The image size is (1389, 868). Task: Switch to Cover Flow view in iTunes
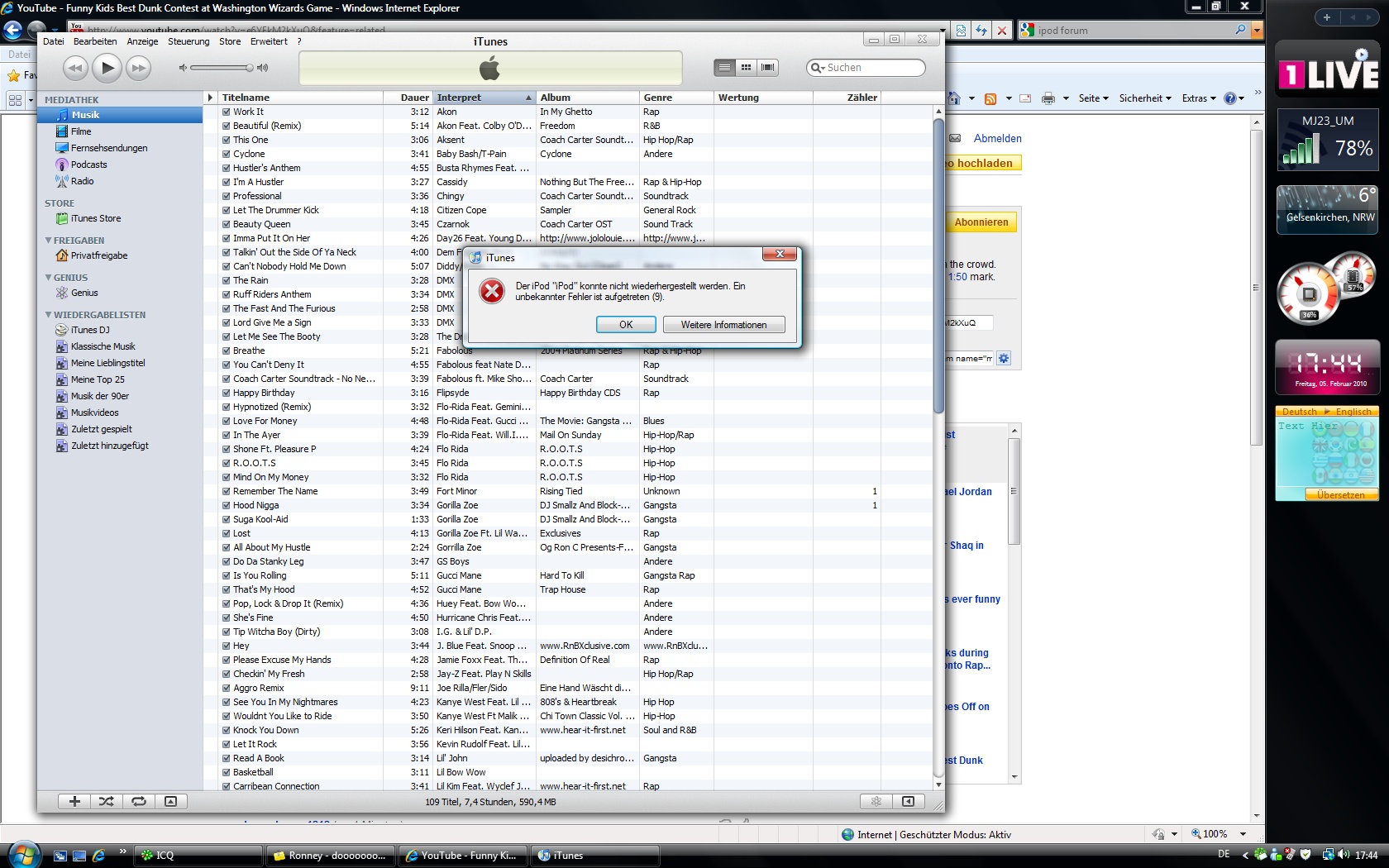pos(768,68)
